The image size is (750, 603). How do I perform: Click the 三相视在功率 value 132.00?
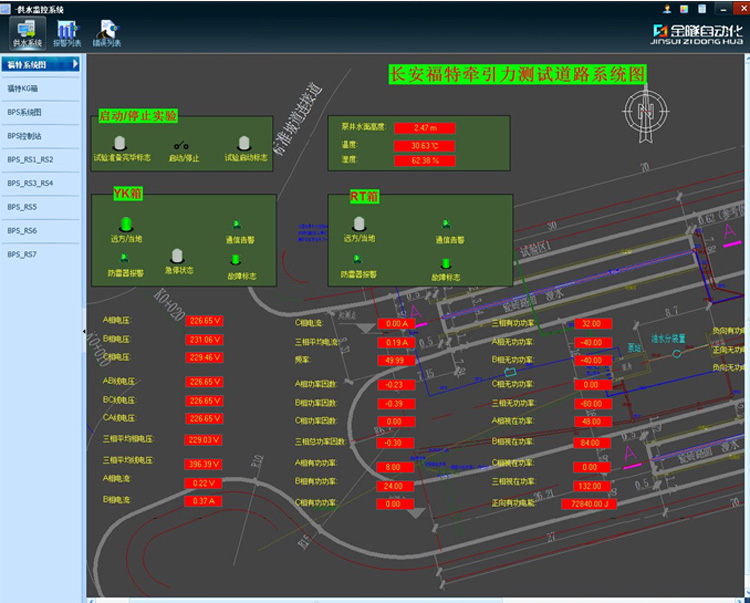click(x=592, y=486)
